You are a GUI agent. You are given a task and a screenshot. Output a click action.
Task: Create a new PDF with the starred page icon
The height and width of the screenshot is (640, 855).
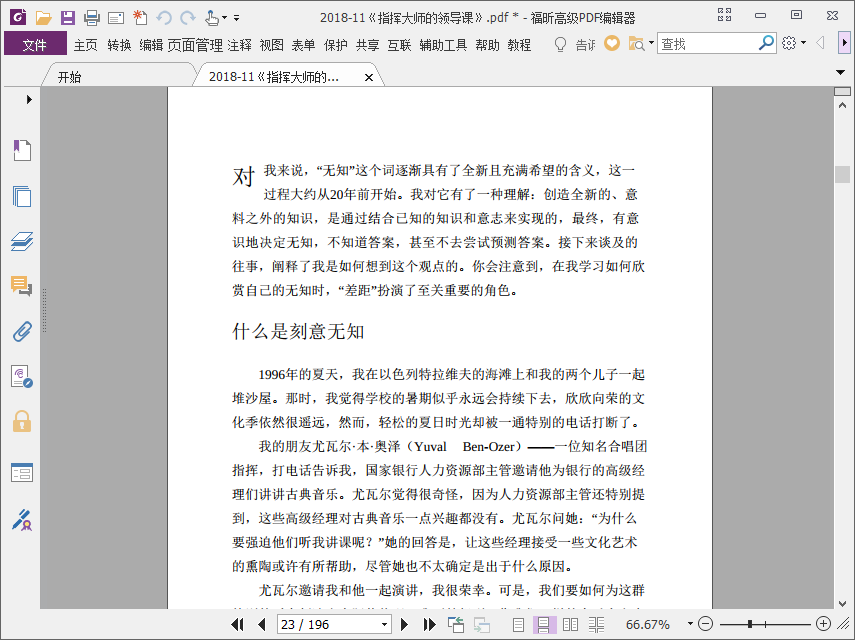tap(140, 17)
